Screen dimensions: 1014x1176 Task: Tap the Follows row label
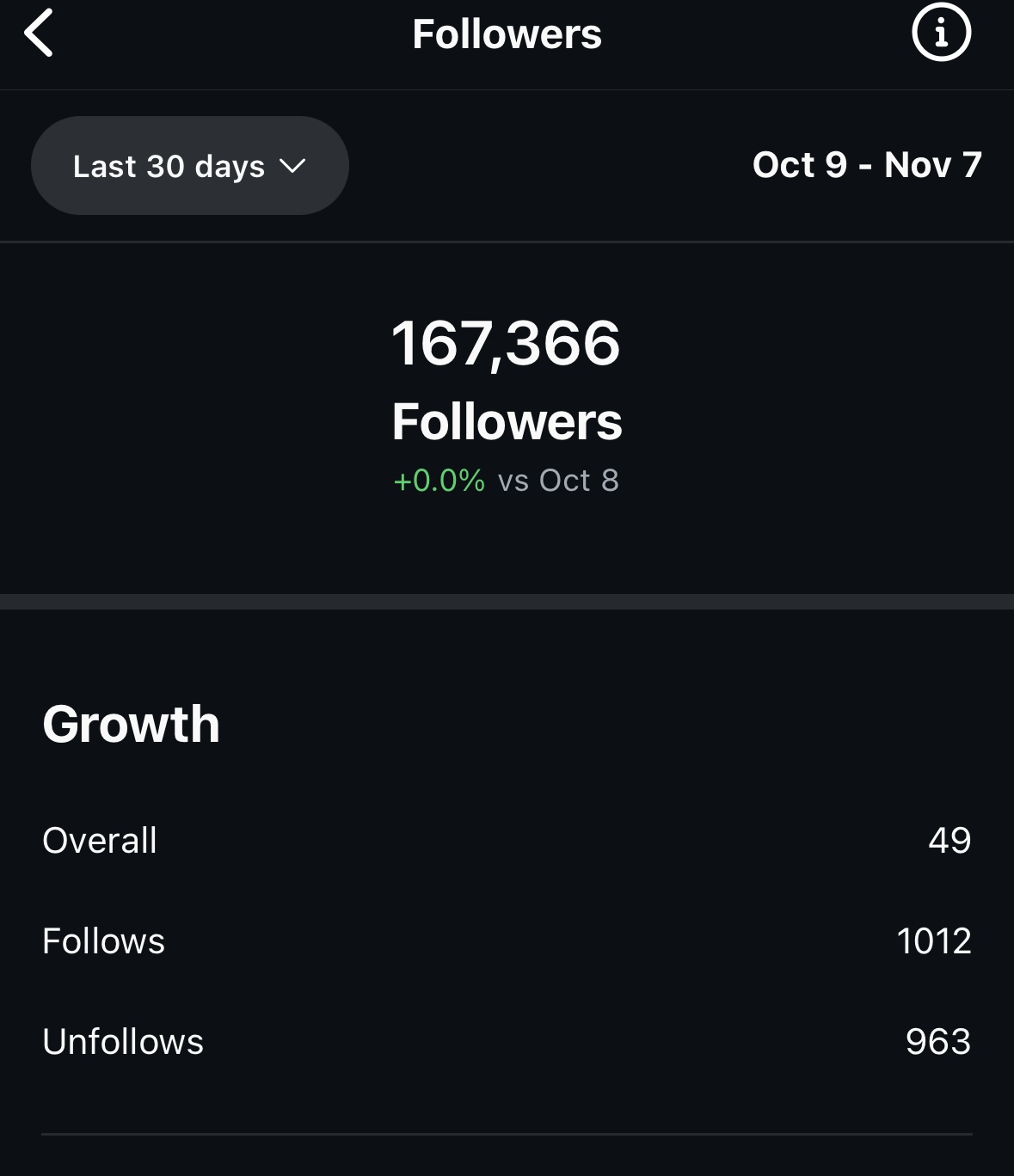[103, 941]
